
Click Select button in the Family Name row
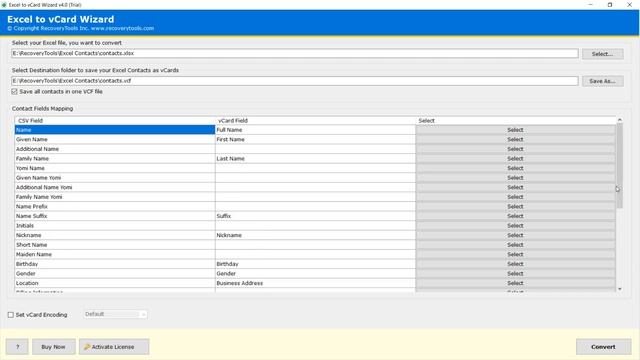(516, 159)
